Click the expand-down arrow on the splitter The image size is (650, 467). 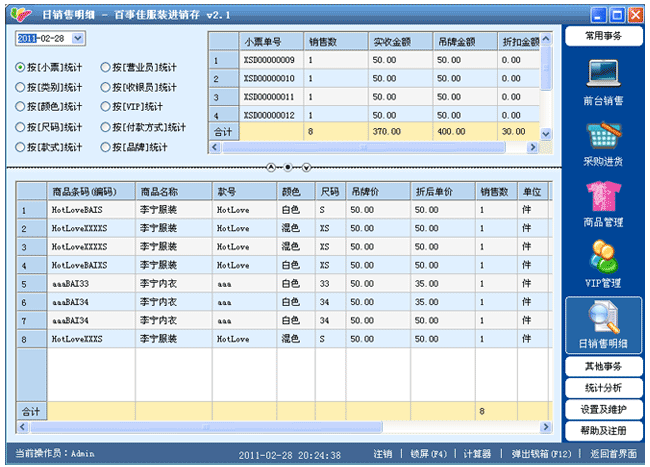(306, 167)
